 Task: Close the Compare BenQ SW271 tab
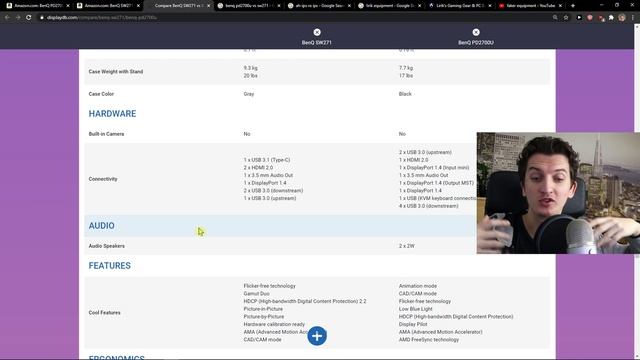(209, 6)
